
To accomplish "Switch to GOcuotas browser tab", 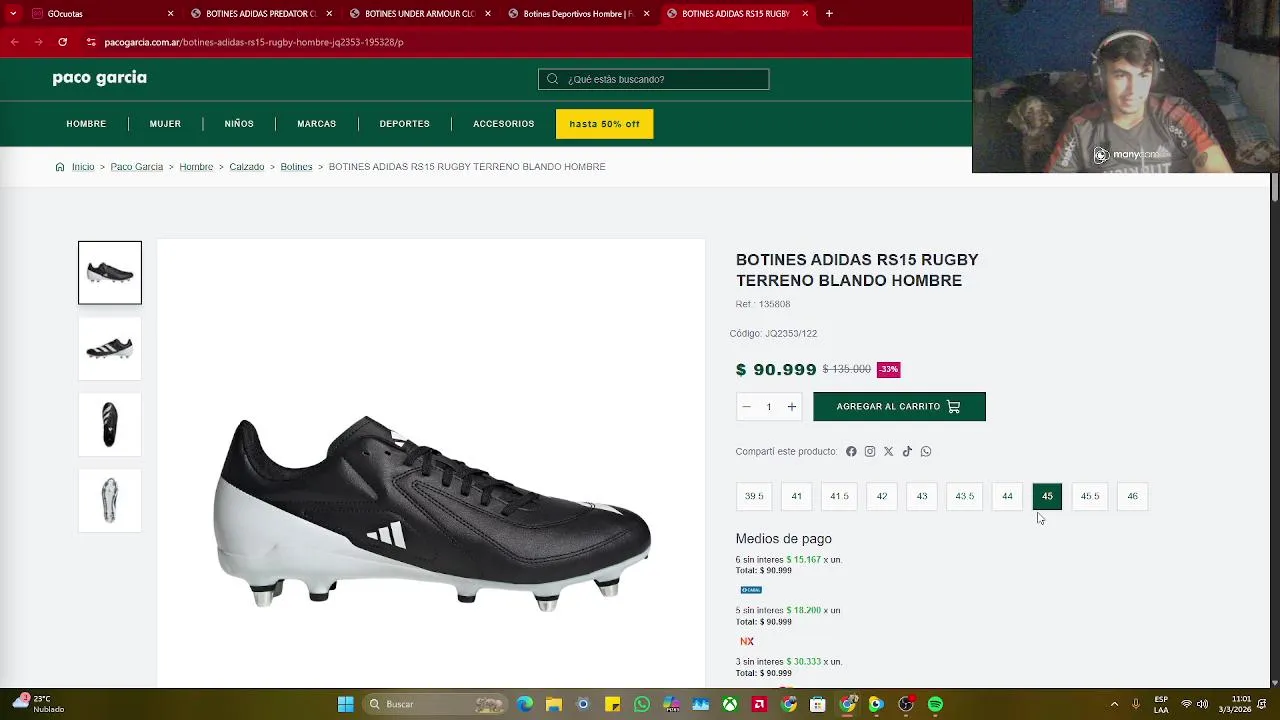I will pos(100,14).
